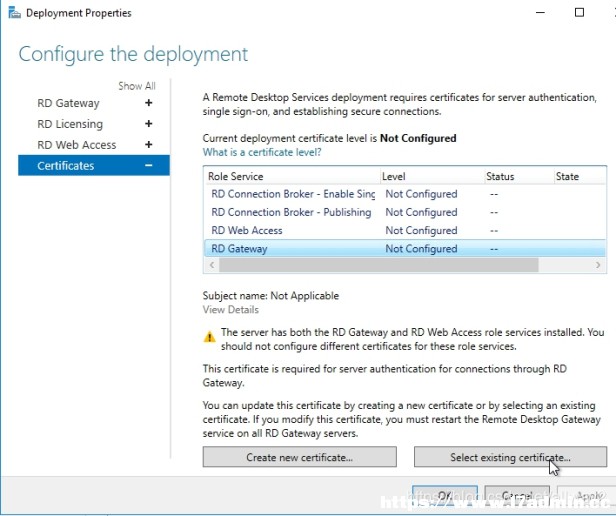
Task: Click Role Service column header
Action: click(x=292, y=176)
